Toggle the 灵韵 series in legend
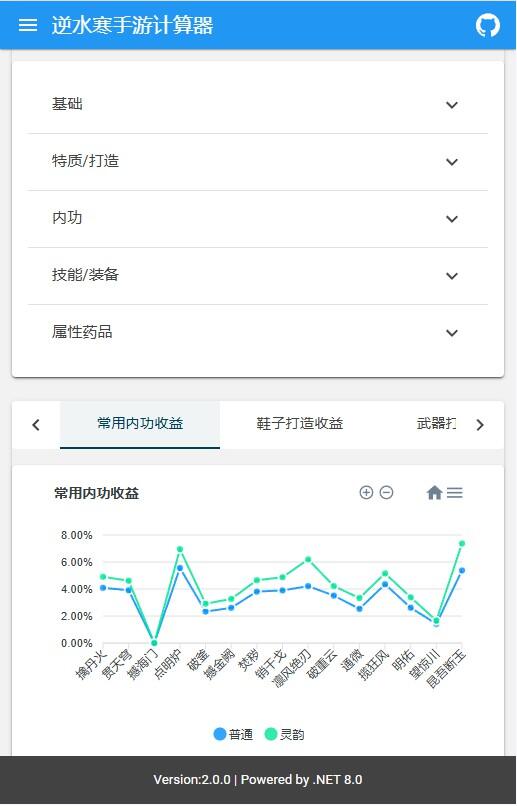This screenshot has height=806, width=517. coord(284,734)
